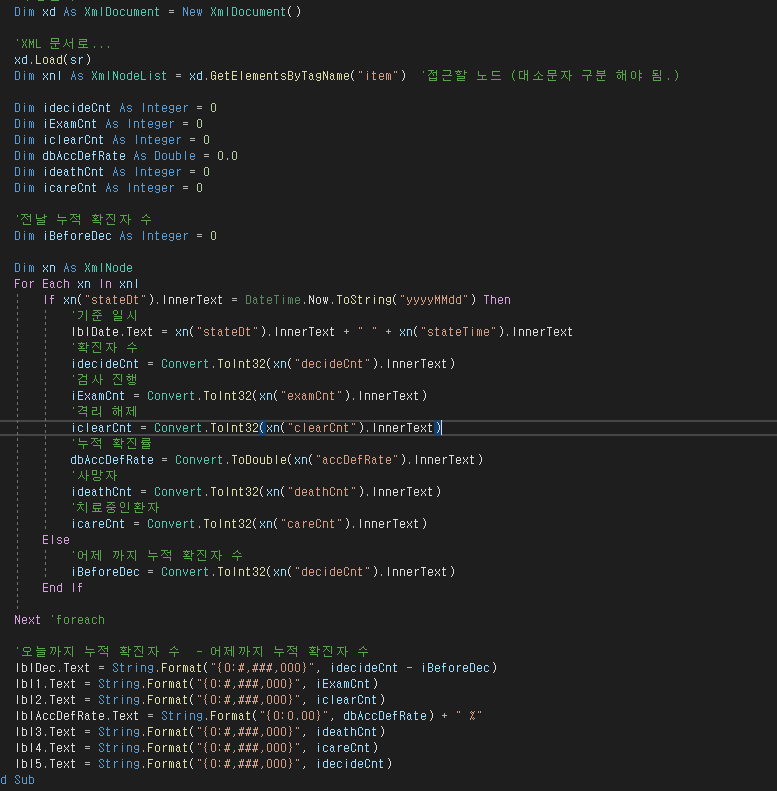The image size is (777, 791).
Task: Click the 'foreach comment after Next
Action: point(77,620)
